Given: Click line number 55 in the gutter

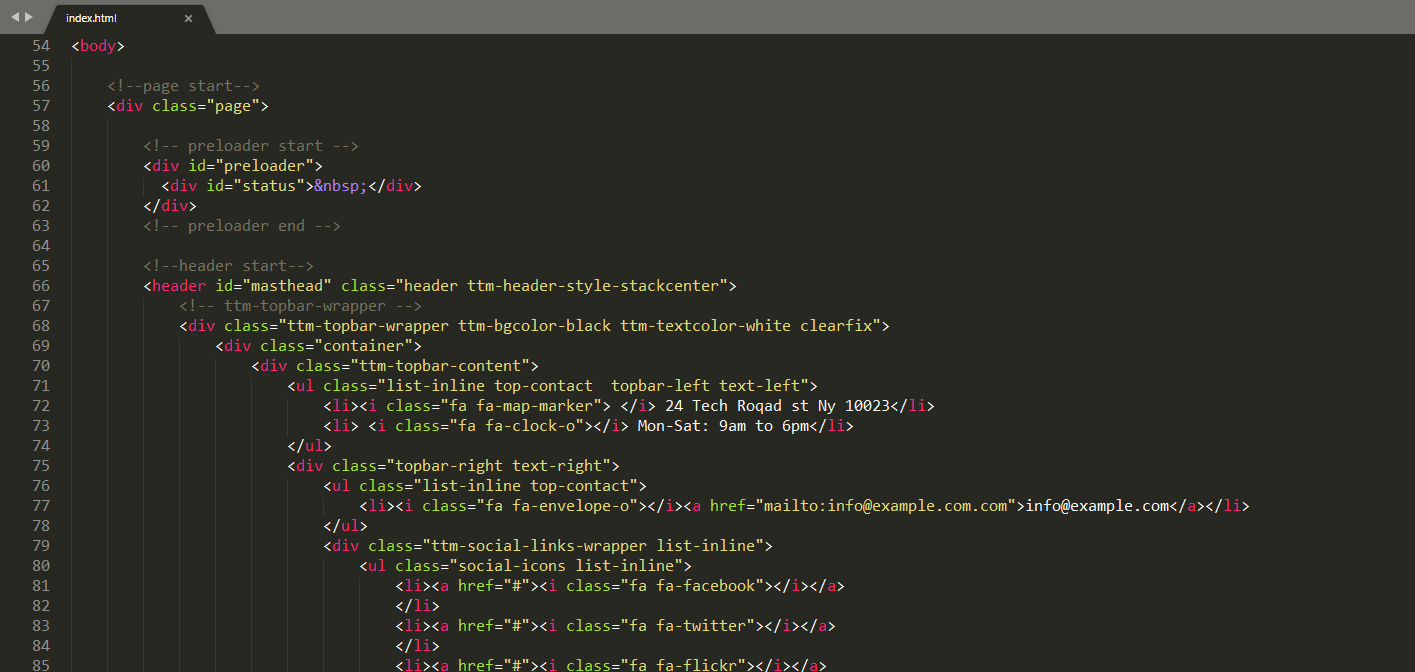Looking at the screenshot, I should pyautogui.click(x=40, y=66).
